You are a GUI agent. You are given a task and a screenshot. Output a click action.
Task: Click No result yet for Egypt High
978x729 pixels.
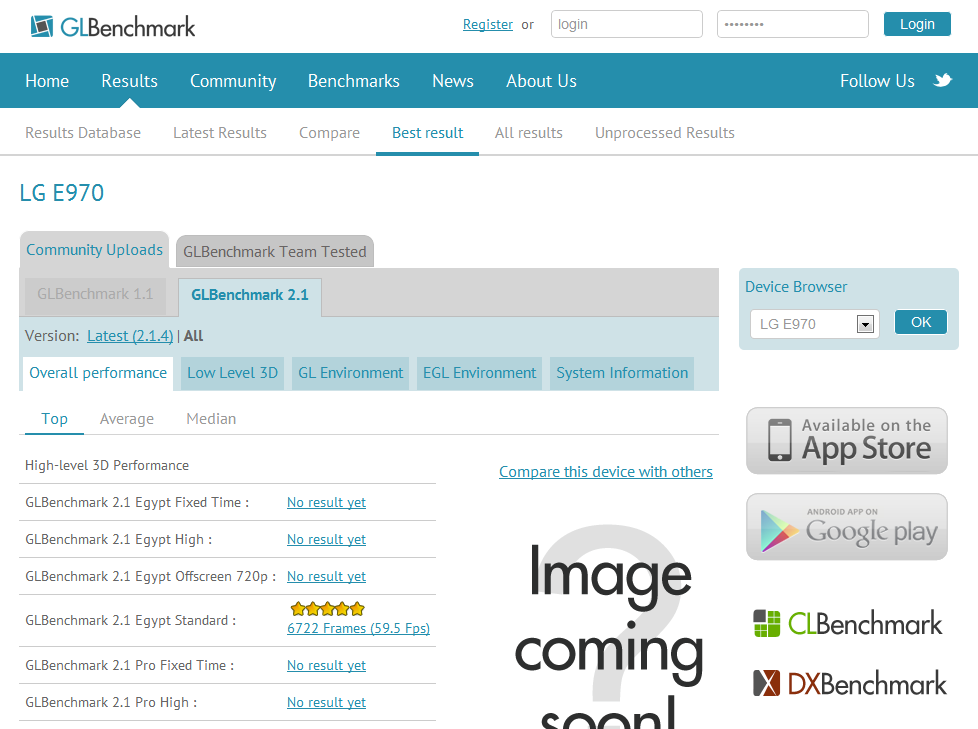click(326, 539)
